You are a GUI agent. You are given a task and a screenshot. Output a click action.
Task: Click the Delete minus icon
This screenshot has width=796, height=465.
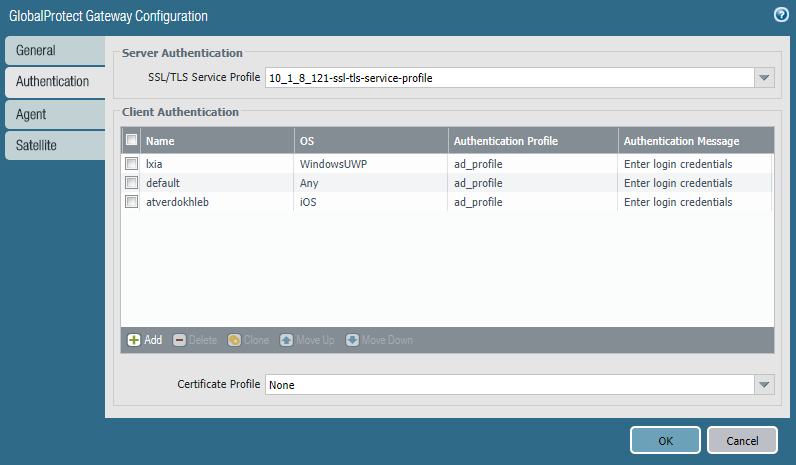(x=180, y=340)
